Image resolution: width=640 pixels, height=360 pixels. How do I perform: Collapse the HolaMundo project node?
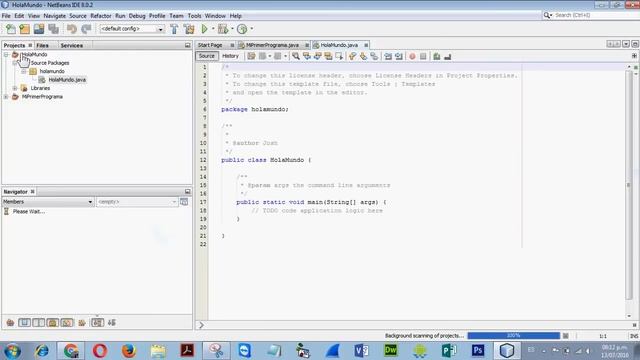[x=6, y=54]
